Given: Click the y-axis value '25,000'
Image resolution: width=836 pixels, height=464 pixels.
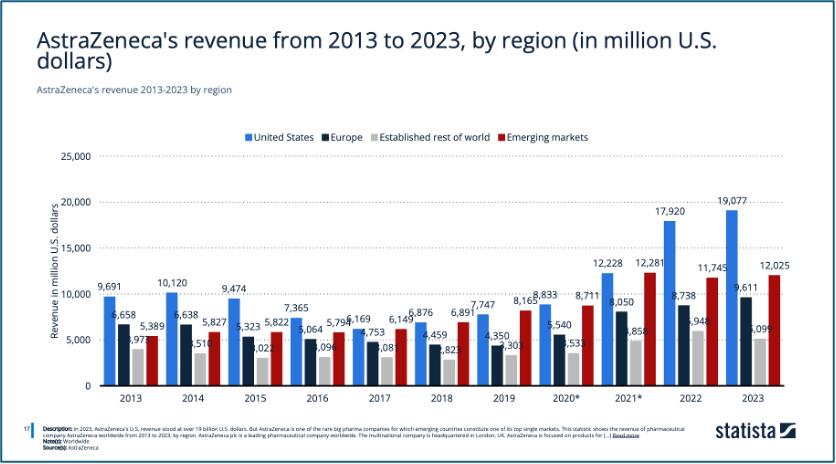Looking at the screenshot, I should (76, 157).
